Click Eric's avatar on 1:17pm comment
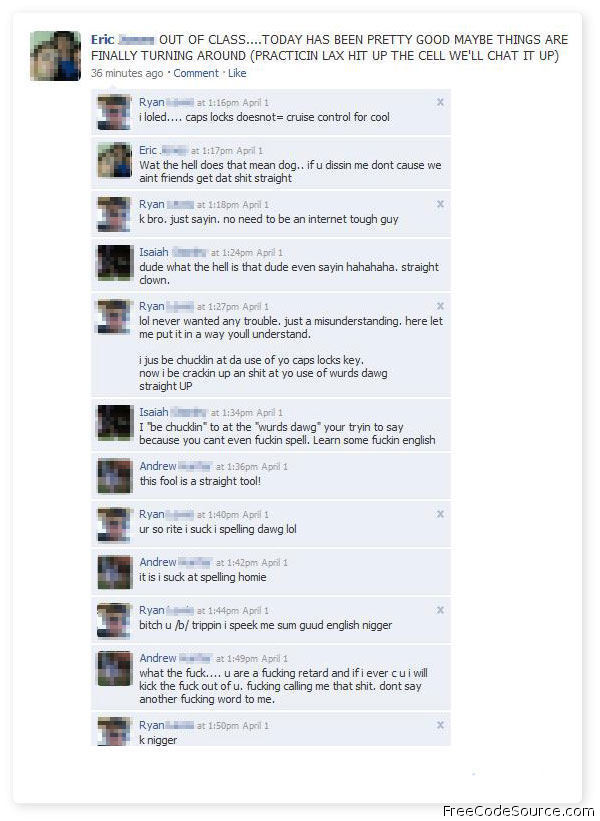 pyautogui.click(x=114, y=160)
